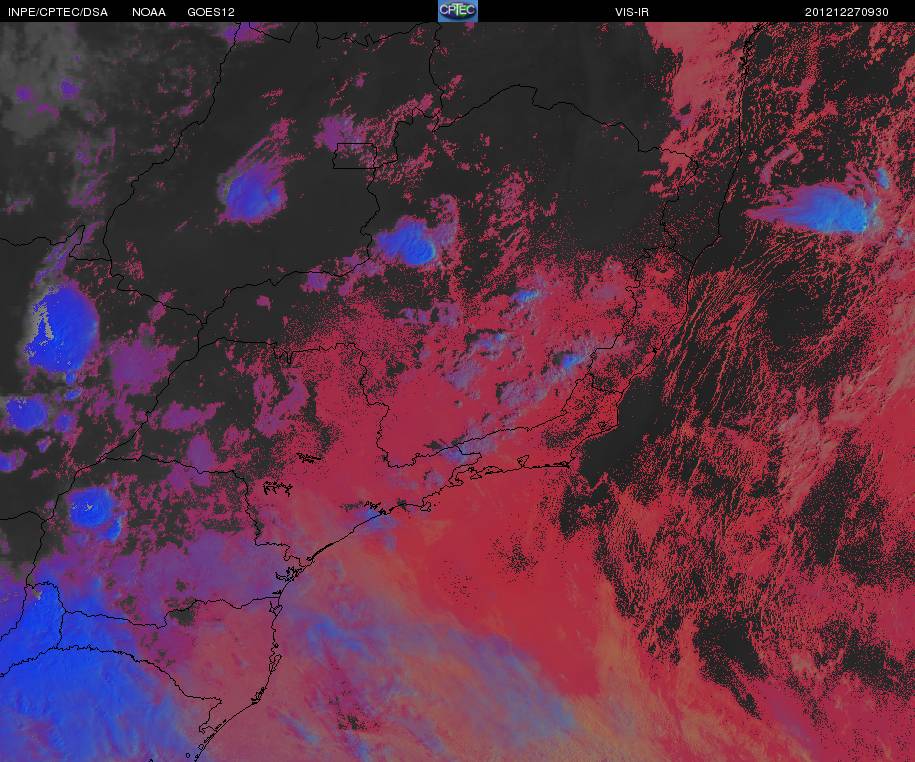Select the small blue cloud spot near the Rio de Janeiro coast
This screenshot has width=915, height=762.
(x=569, y=361)
